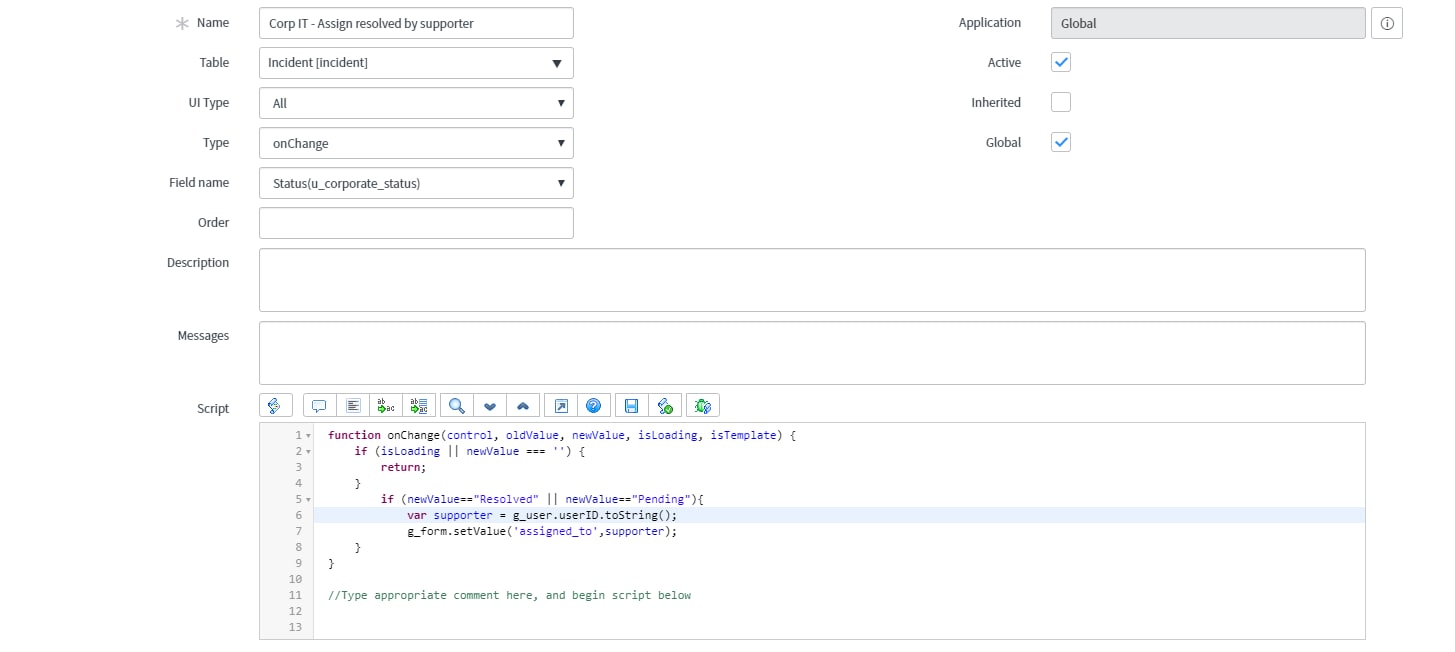Click the save floppy disk icon

(631, 405)
